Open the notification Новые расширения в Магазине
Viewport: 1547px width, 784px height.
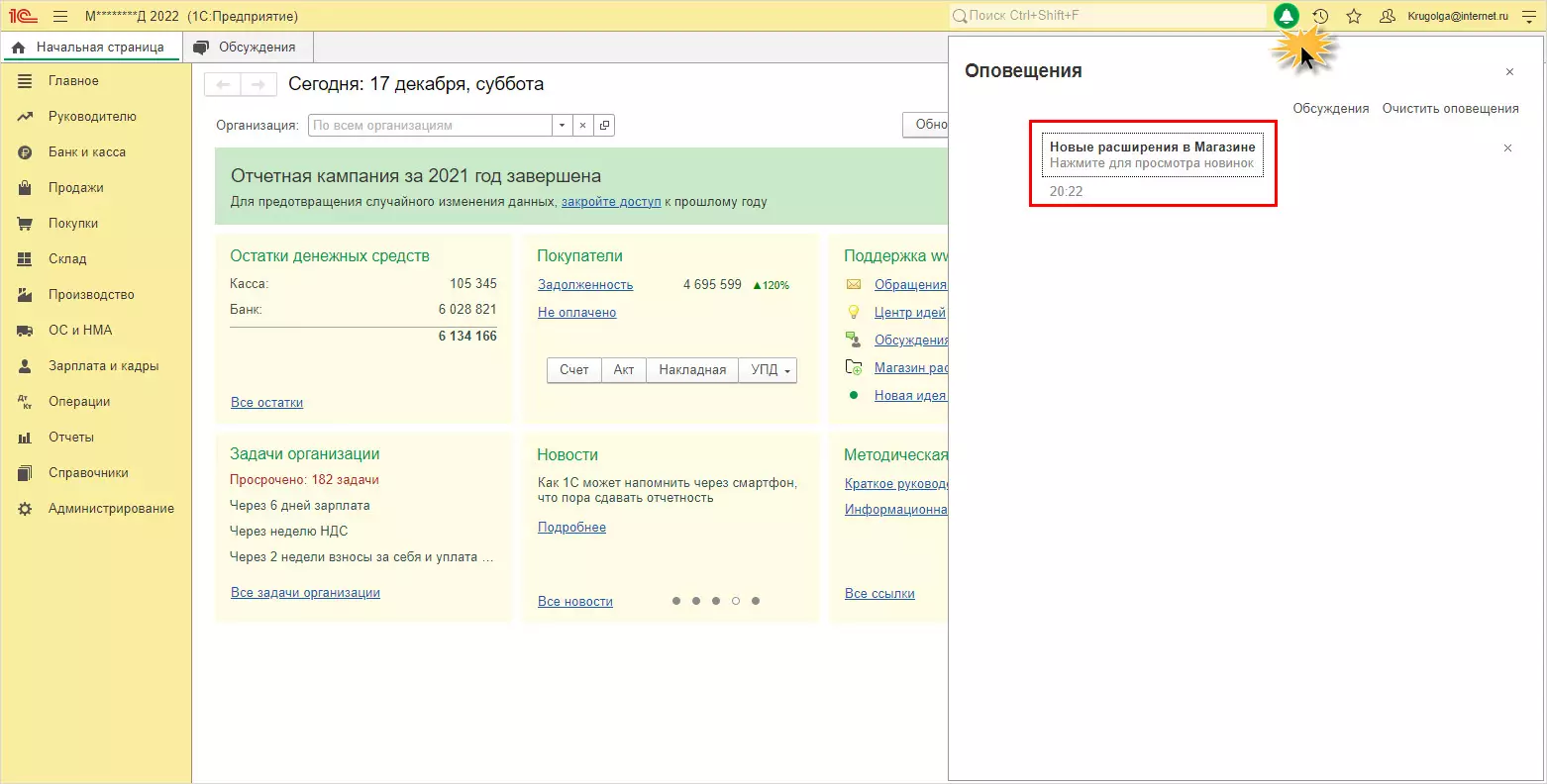(1153, 155)
